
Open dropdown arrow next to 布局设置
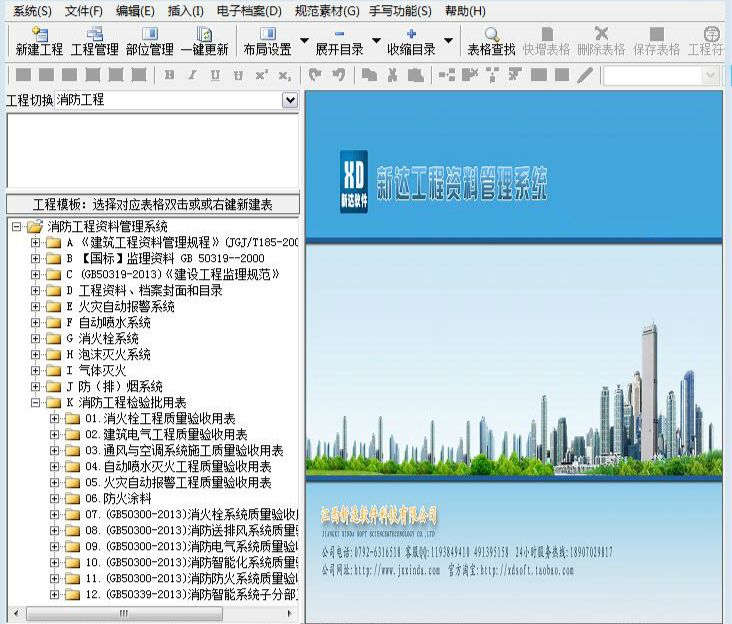pos(304,42)
